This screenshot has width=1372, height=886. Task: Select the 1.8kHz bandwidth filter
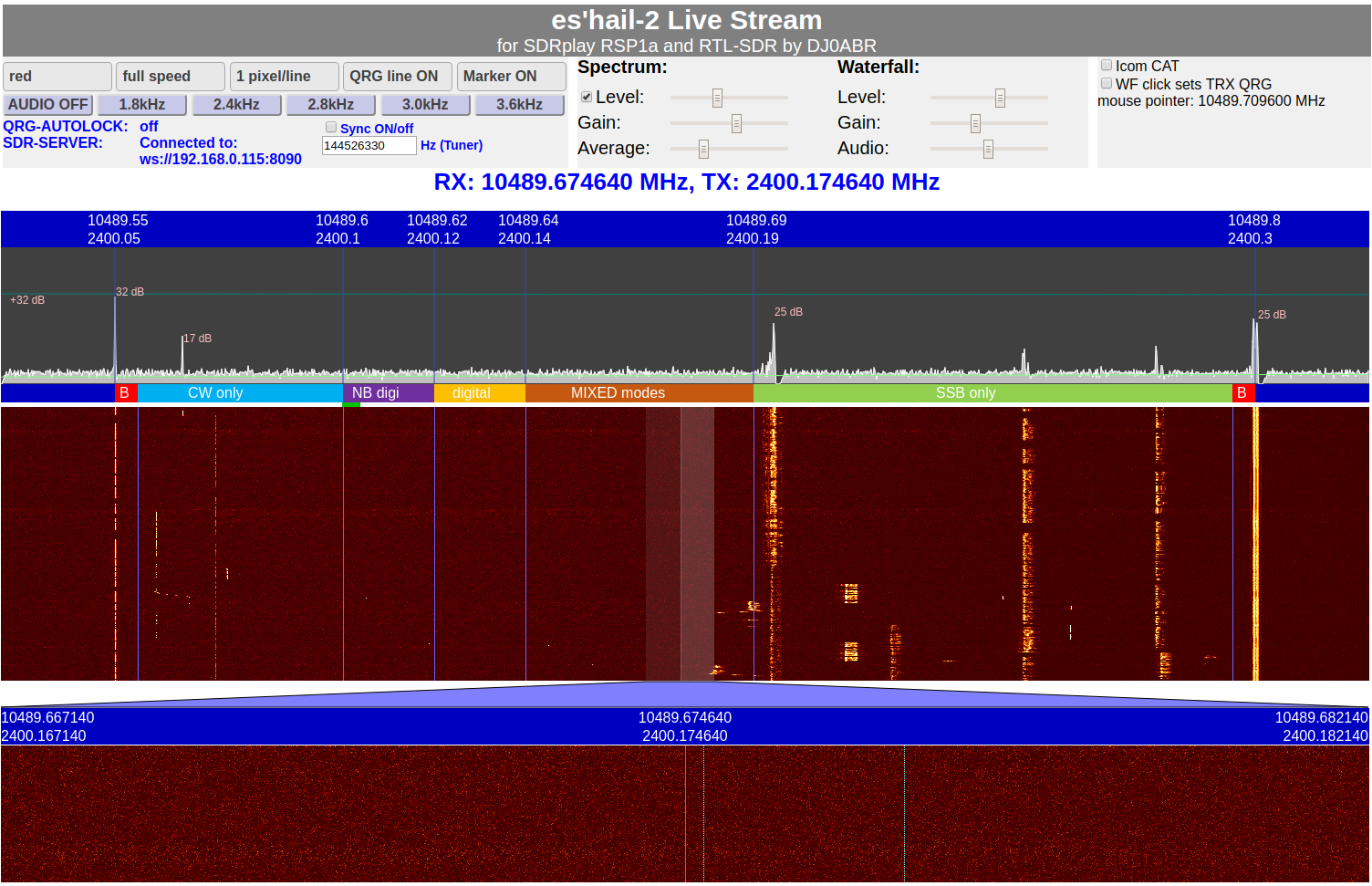(142, 105)
